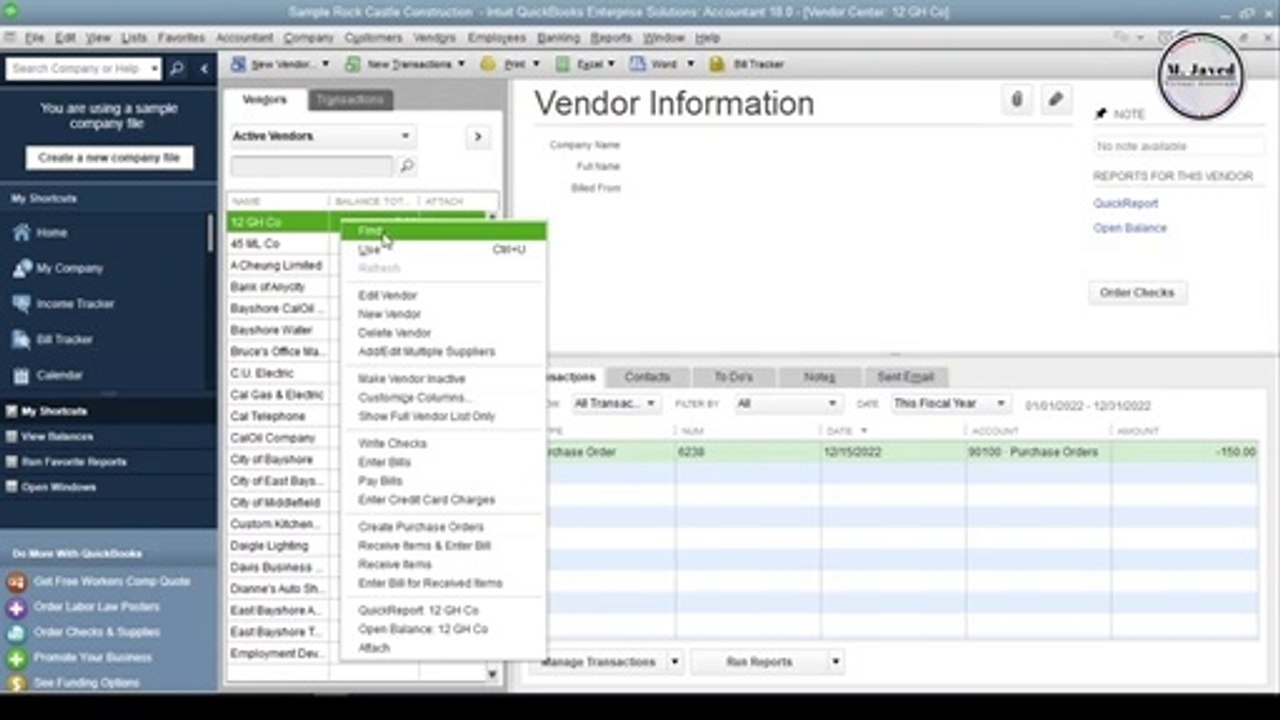Image resolution: width=1280 pixels, height=720 pixels.
Task: Open the Home shortcut icon
Action: point(21,232)
